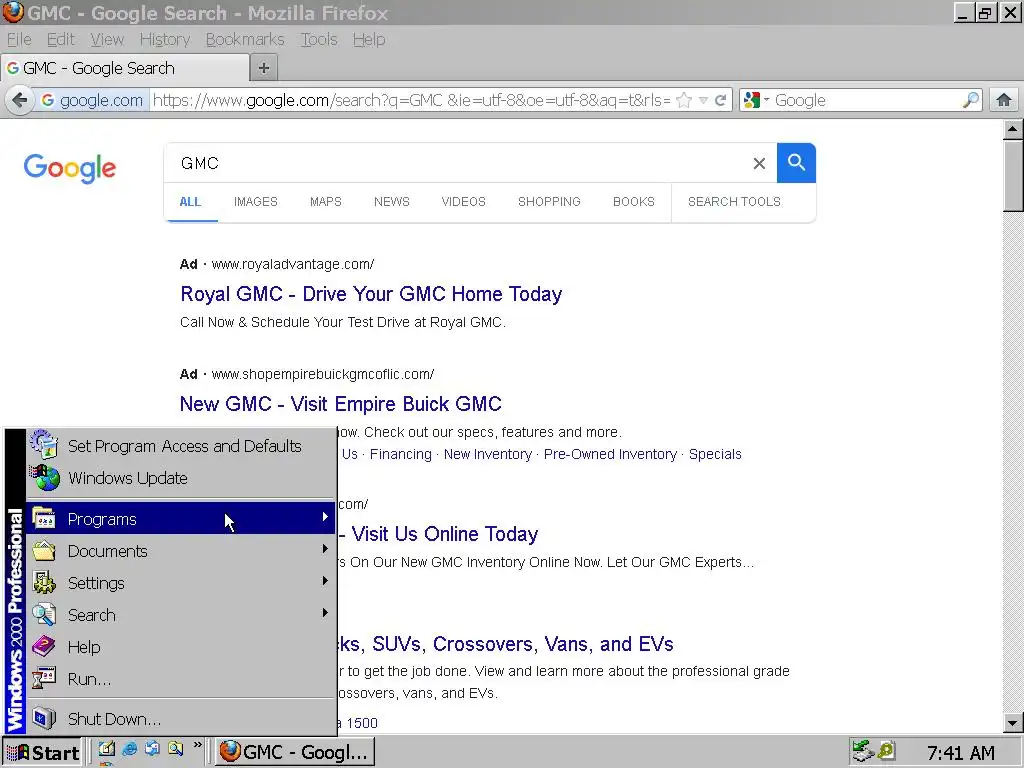
Task: Switch to the News results tab
Action: click(x=392, y=202)
